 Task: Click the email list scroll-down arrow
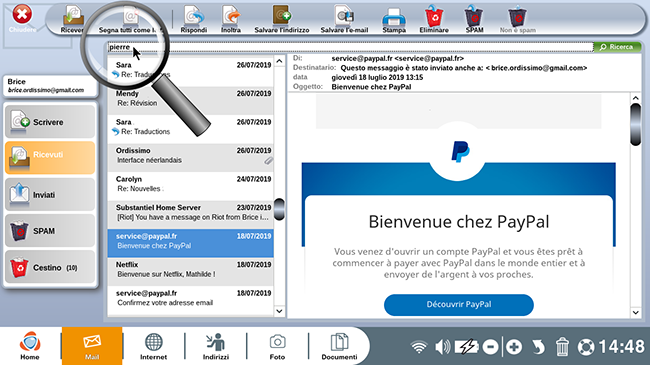279,311
